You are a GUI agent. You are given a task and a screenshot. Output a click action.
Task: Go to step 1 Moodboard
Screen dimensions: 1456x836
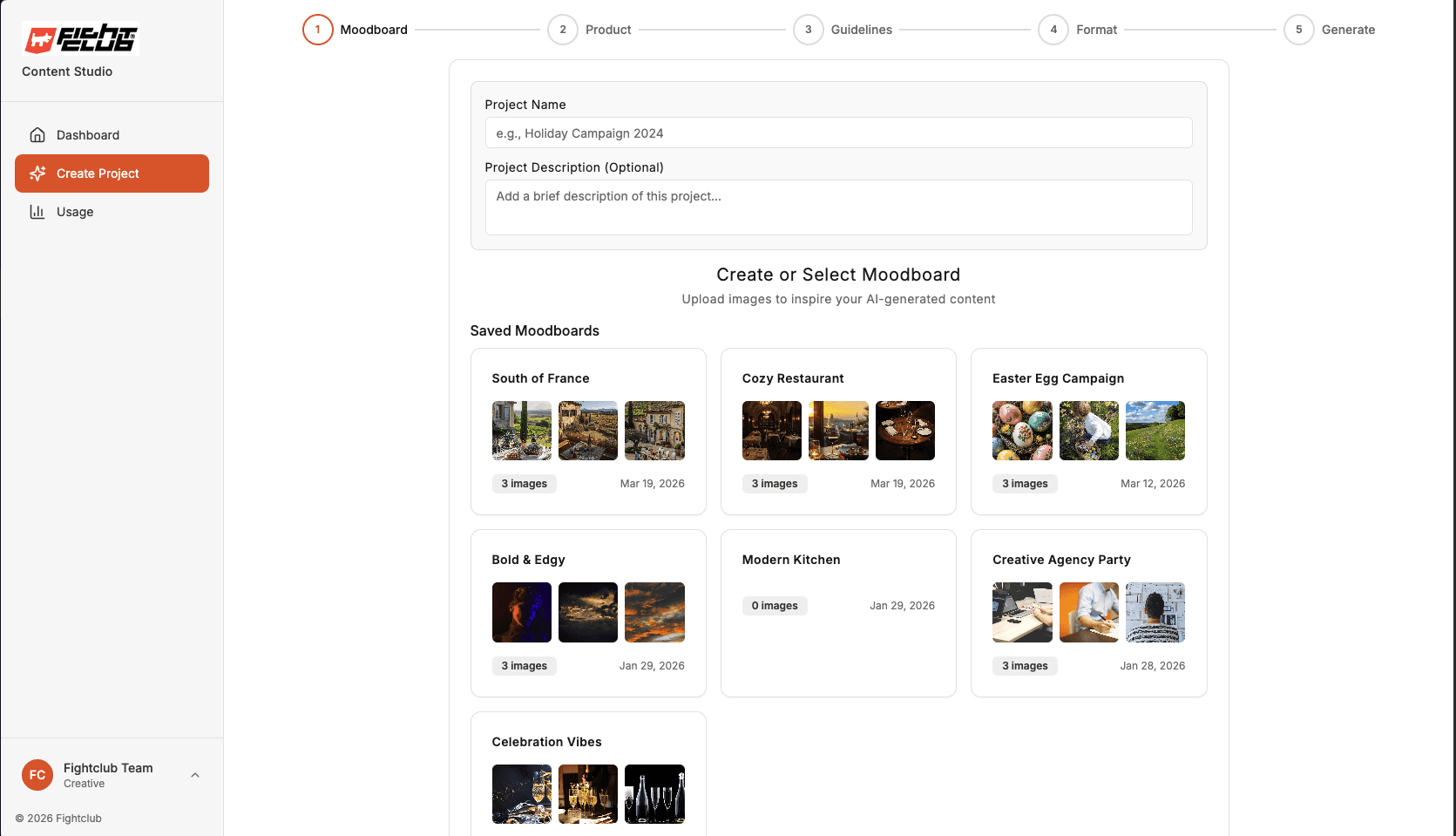click(356, 30)
